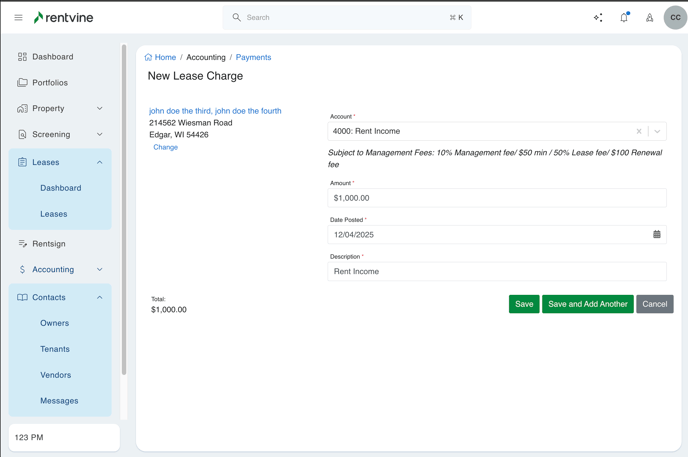The height and width of the screenshot is (457, 688).
Task: Click the CC user avatar
Action: click(x=675, y=17)
